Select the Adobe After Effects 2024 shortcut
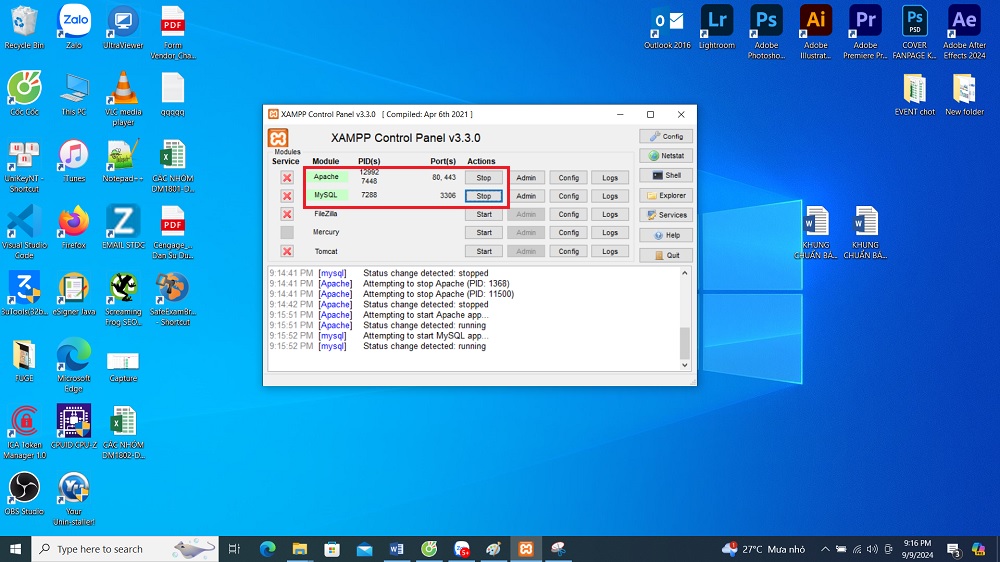Screen dimensions: 1000x562 pos(964,33)
